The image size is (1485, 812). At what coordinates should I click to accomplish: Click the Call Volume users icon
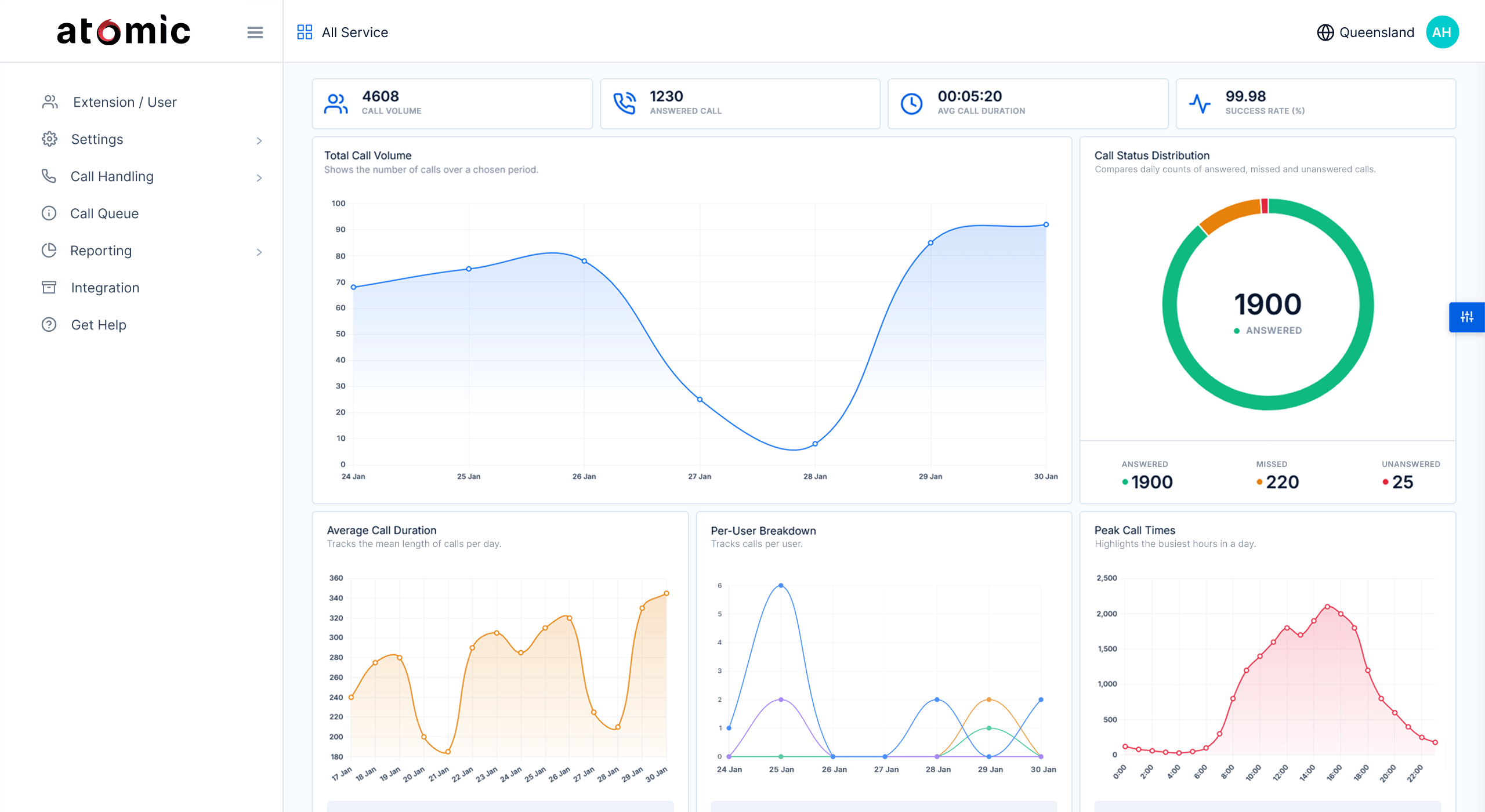336,104
